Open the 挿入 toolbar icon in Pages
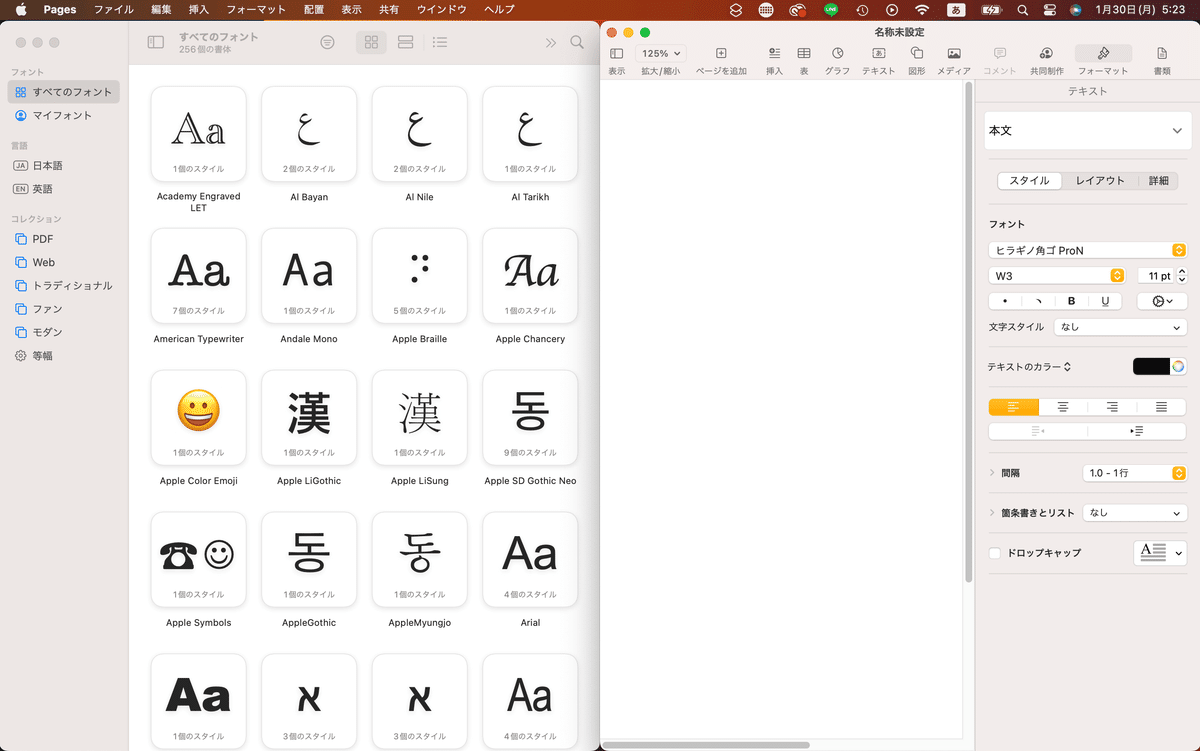The image size is (1200, 751). [x=774, y=53]
